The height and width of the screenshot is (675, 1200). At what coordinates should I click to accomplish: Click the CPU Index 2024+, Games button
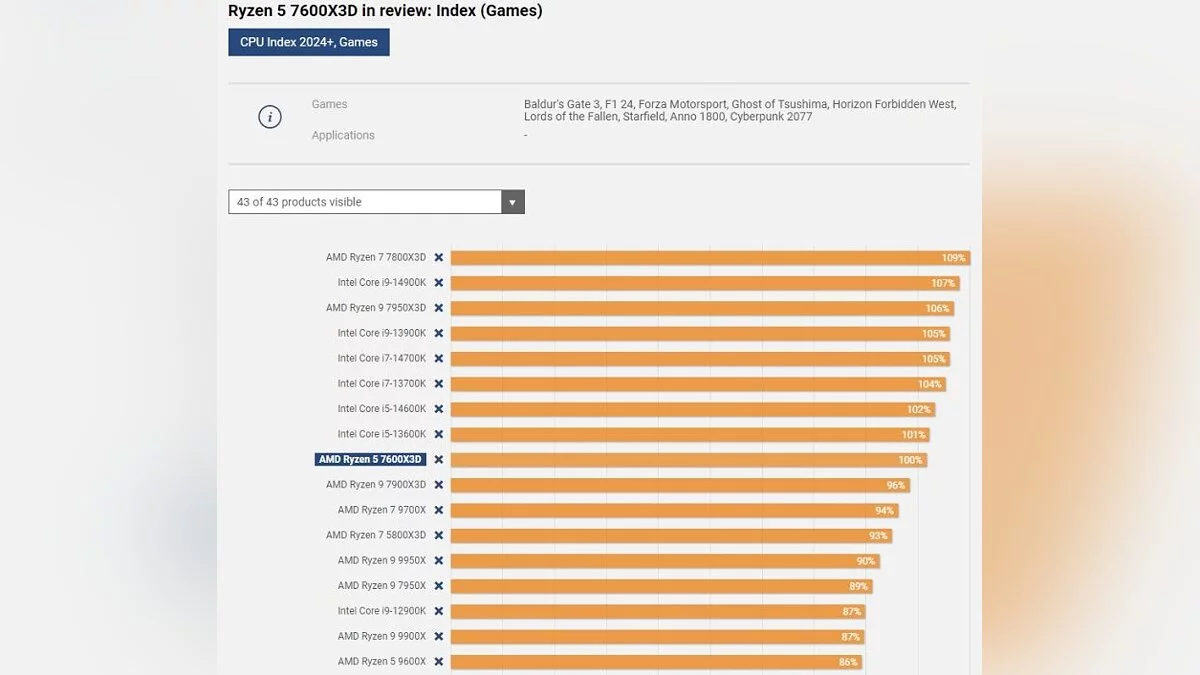pyautogui.click(x=308, y=42)
